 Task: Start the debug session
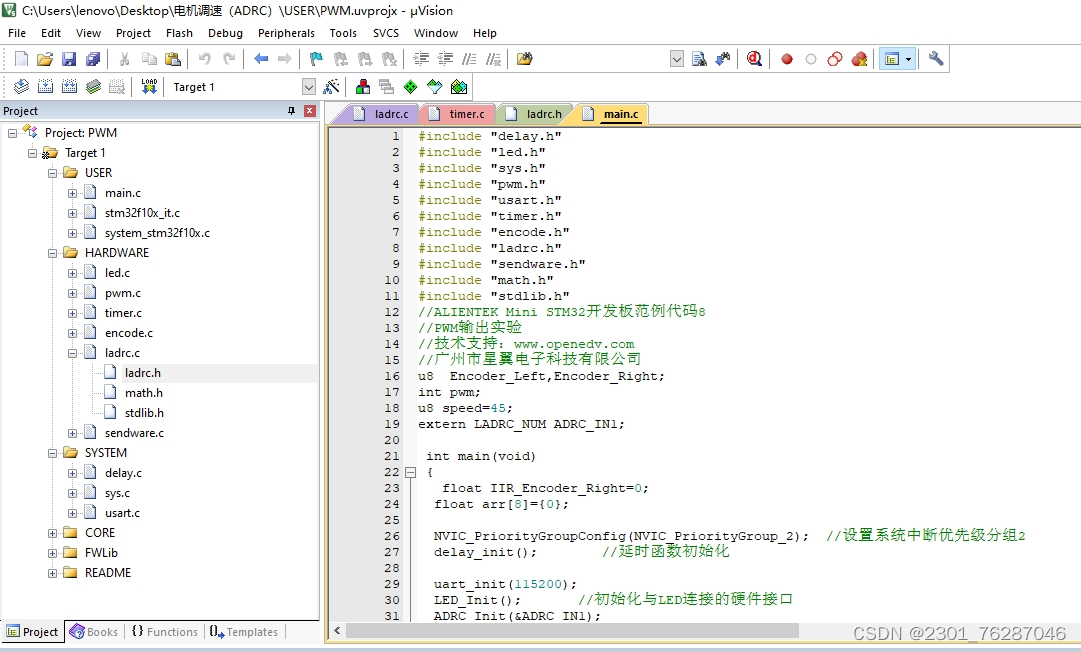(754, 59)
